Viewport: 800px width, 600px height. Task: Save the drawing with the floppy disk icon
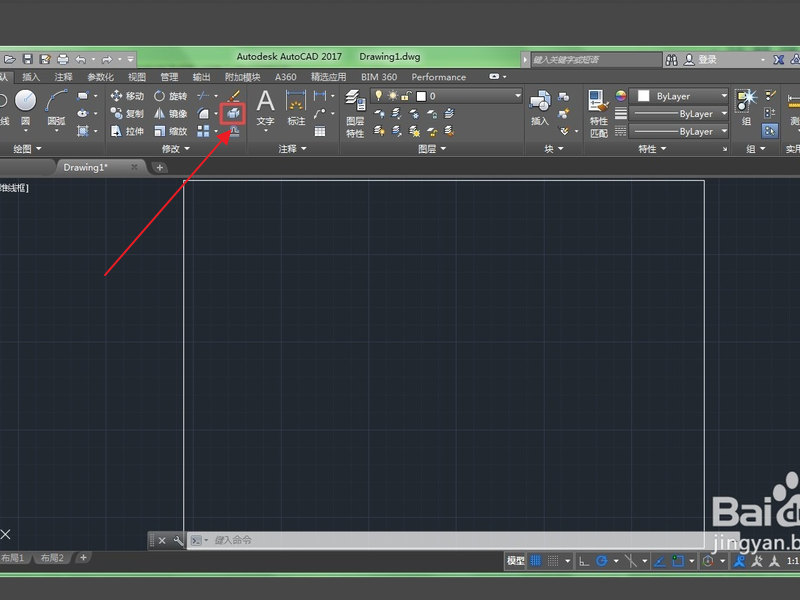(28, 60)
